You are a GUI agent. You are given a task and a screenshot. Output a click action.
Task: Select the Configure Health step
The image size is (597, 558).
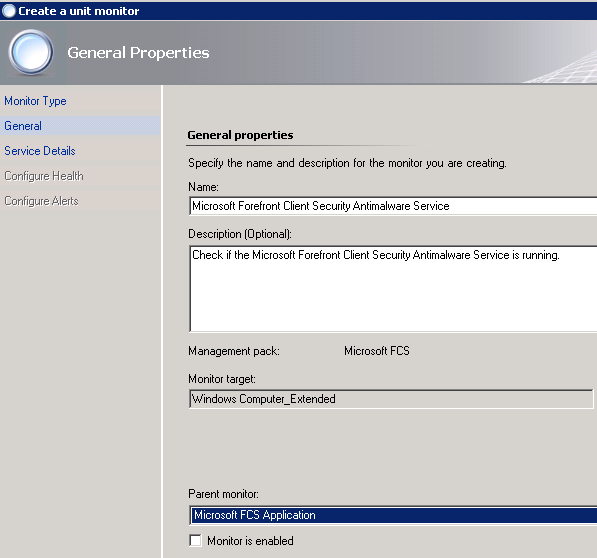(x=44, y=176)
